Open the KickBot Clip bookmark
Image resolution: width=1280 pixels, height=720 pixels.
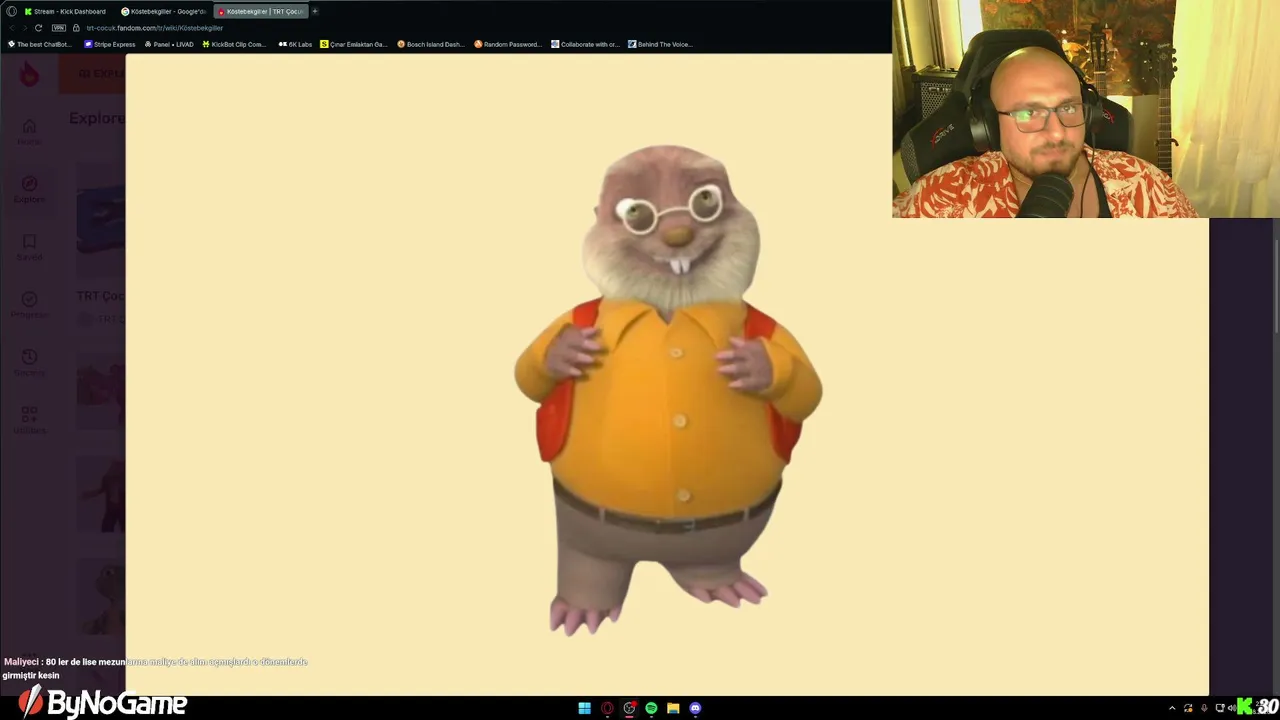pos(234,44)
